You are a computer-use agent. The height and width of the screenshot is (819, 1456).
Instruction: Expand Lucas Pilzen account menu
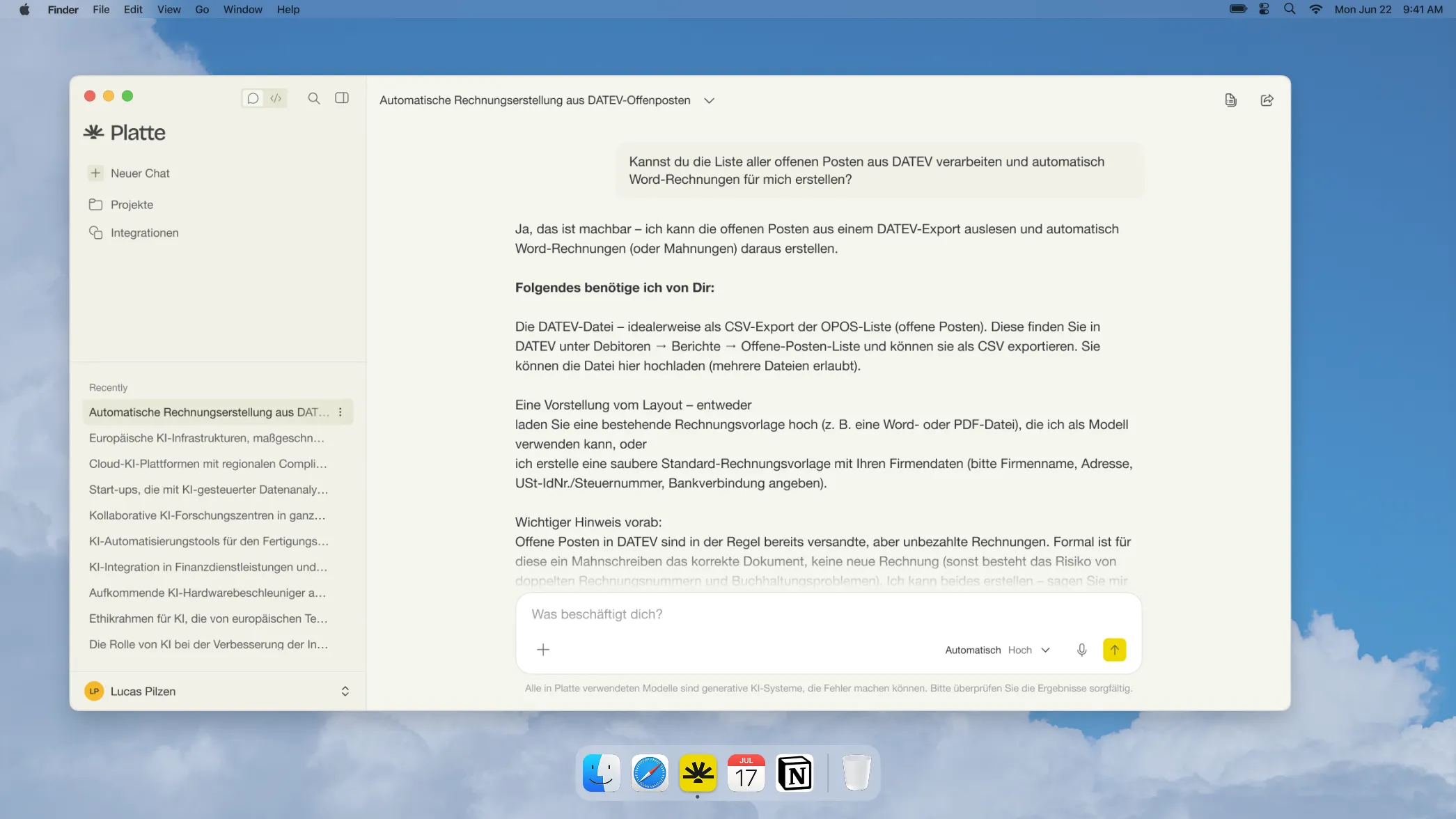point(345,692)
